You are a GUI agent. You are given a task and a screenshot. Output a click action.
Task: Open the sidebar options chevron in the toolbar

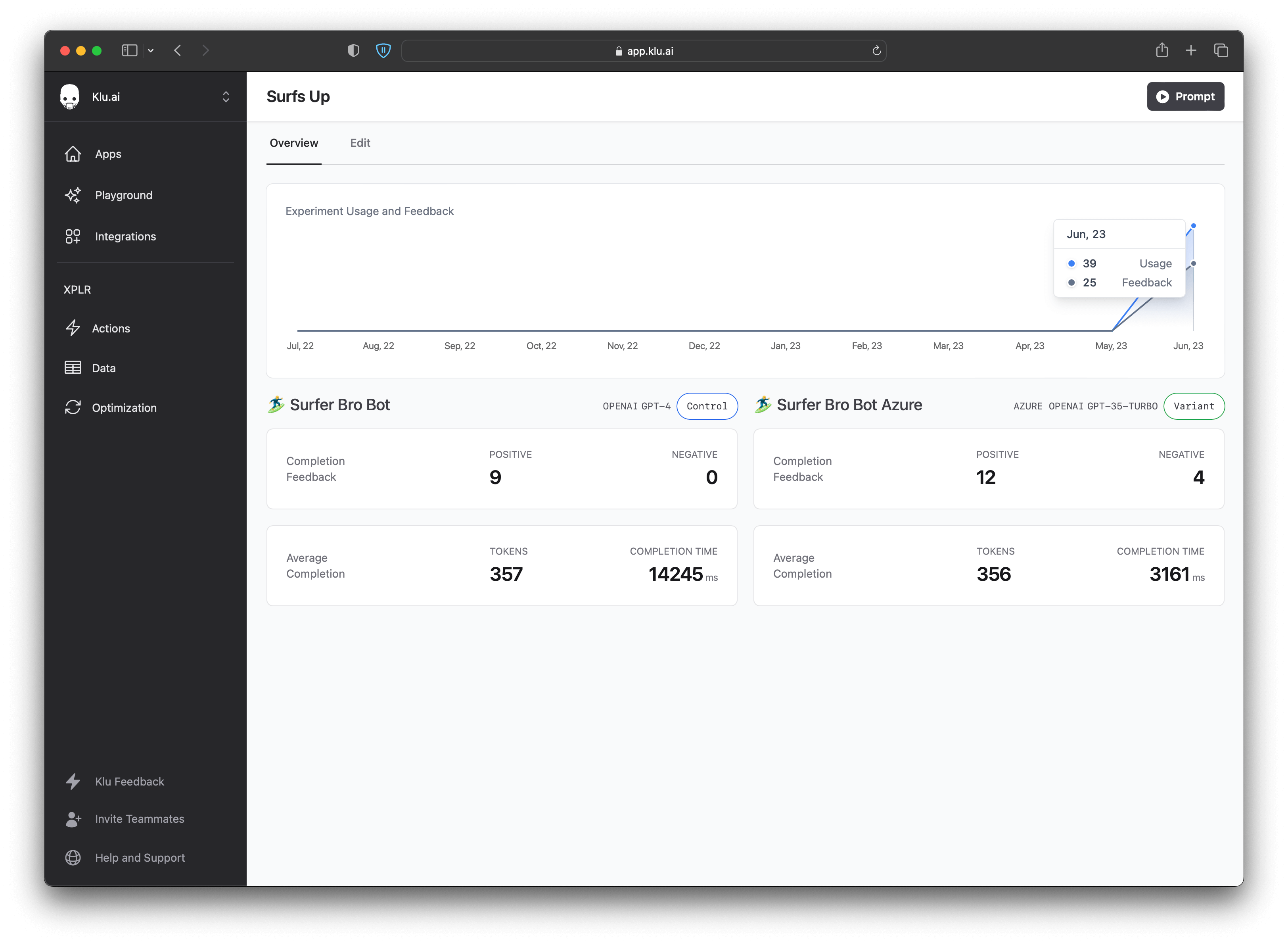click(150, 50)
